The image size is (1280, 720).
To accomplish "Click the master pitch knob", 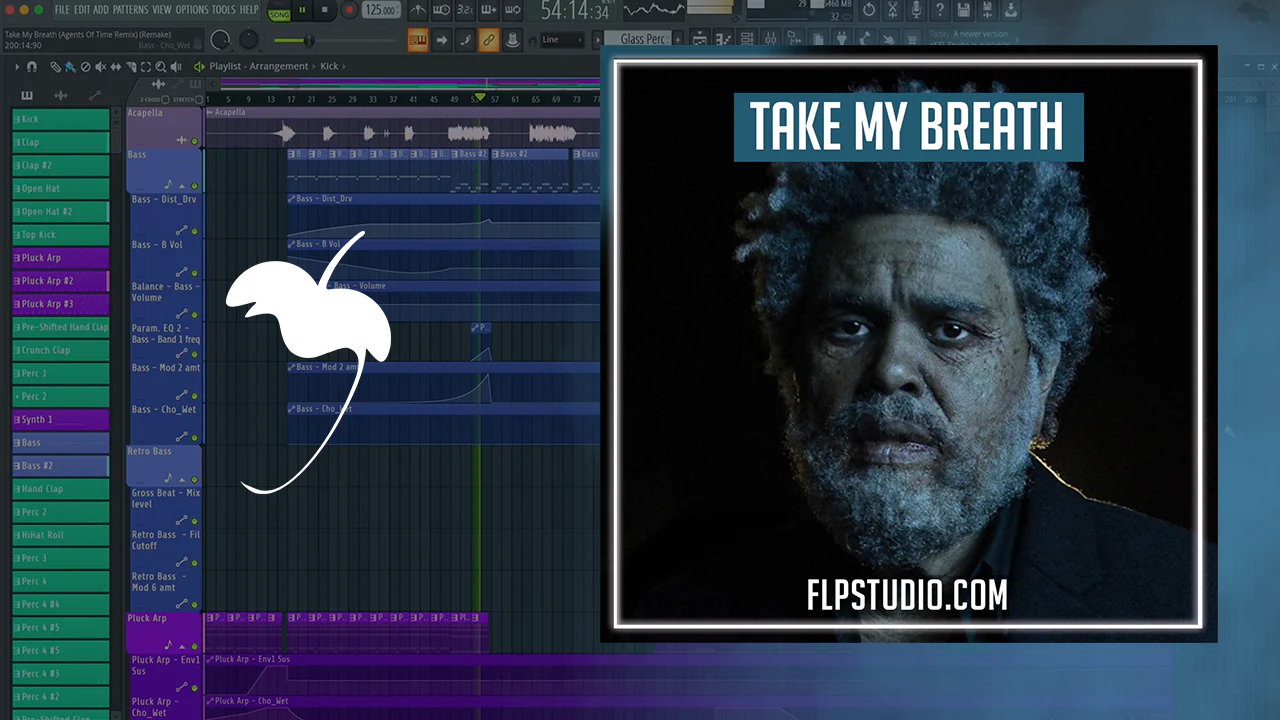I will pos(248,40).
